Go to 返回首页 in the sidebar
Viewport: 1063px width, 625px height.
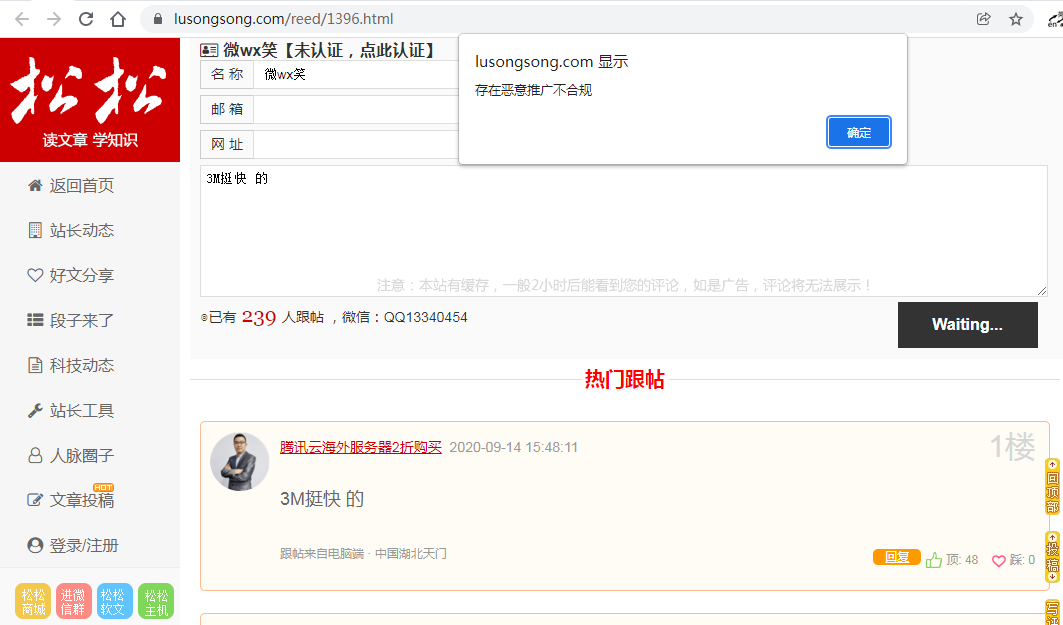click(71, 186)
